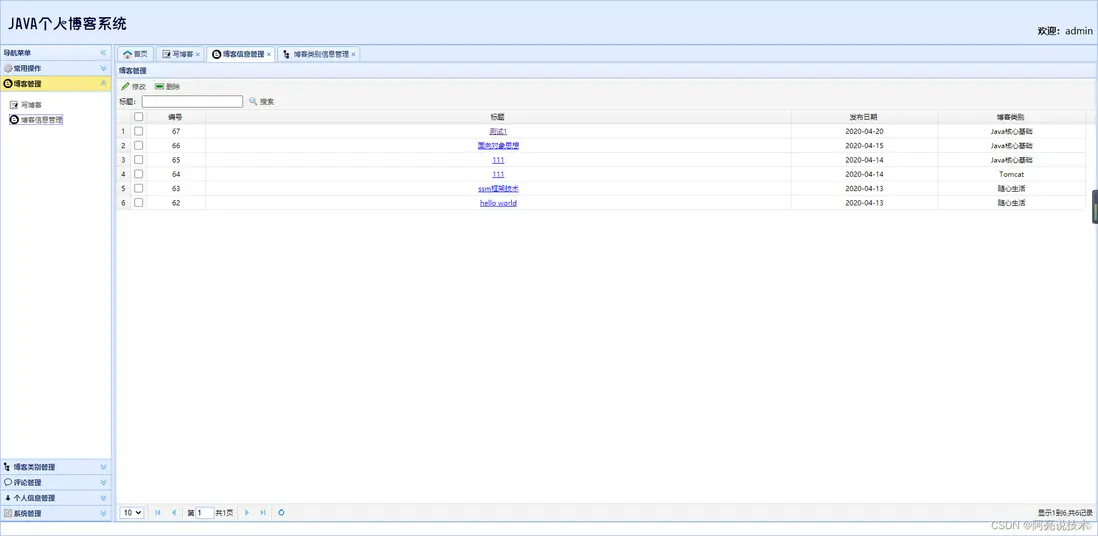Click 显示1到6,共6记录 status text
The width and height of the screenshot is (1098, 536).
(1065, 513)
